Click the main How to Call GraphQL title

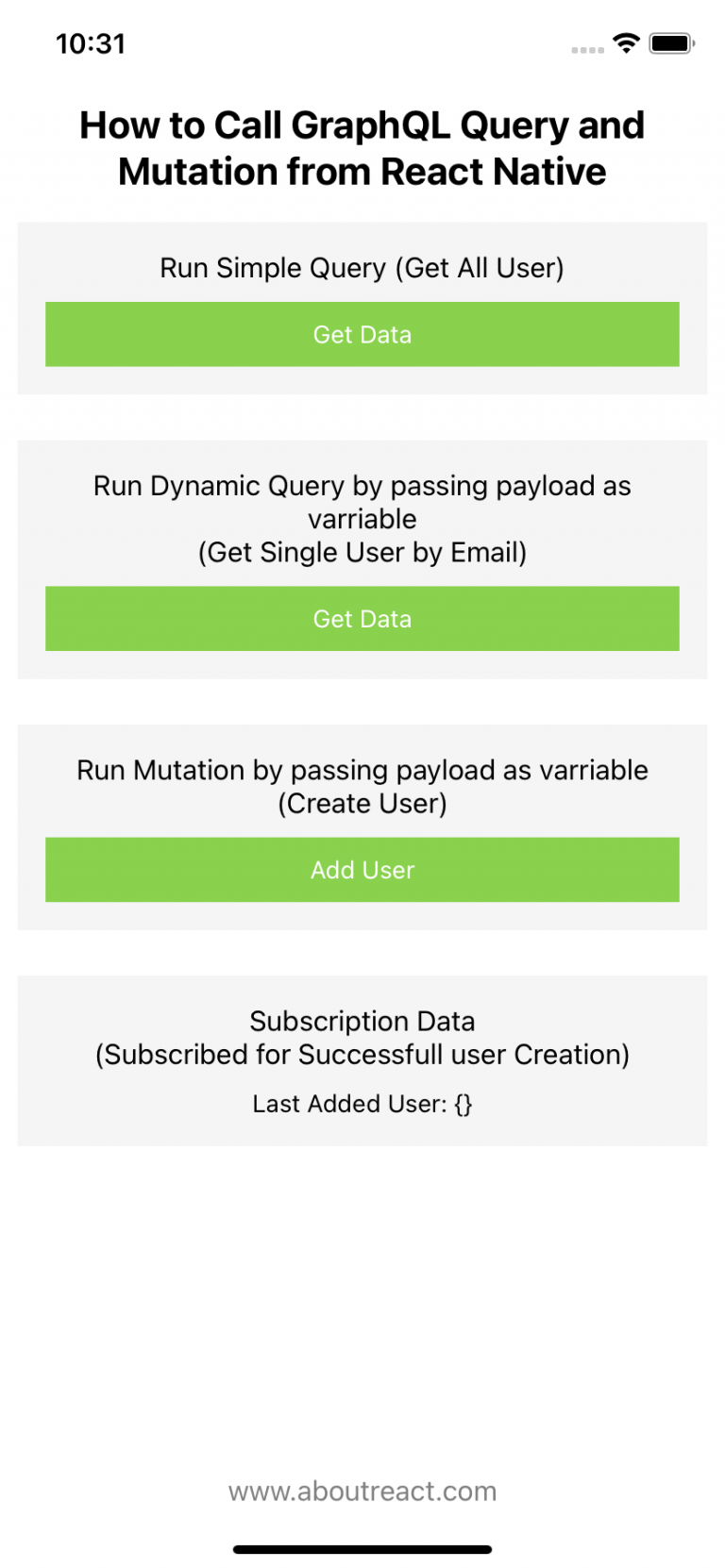click(x=362, y=147)
